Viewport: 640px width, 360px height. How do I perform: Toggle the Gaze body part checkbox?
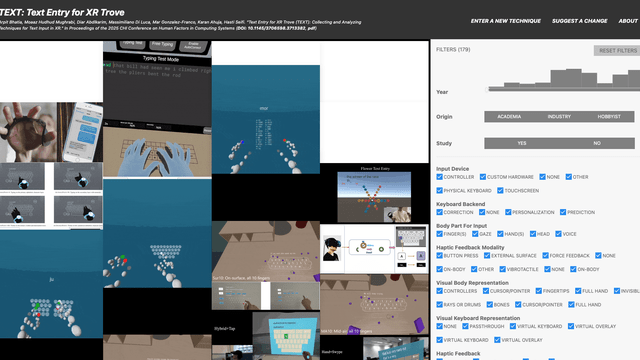[x=475, y=234]
